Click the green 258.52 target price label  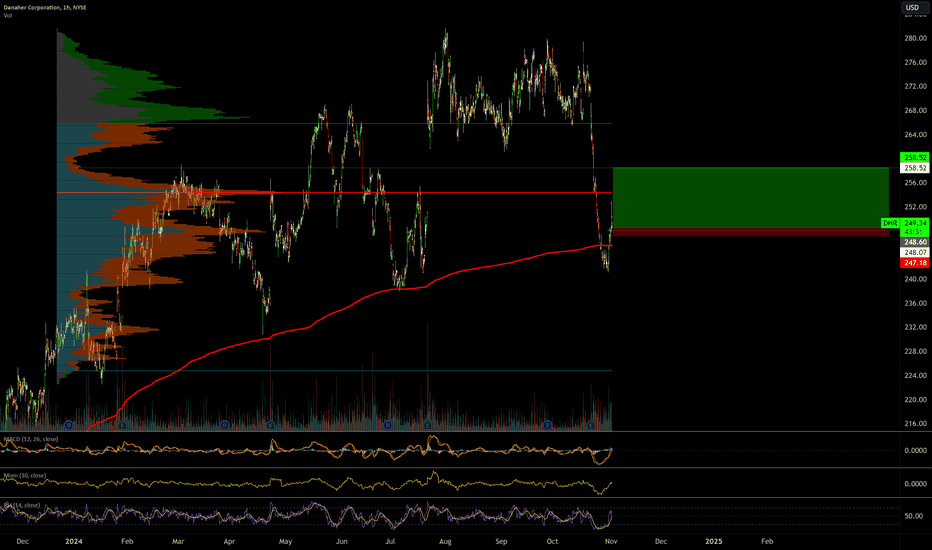pyautogui.click(x=915, y=157)
